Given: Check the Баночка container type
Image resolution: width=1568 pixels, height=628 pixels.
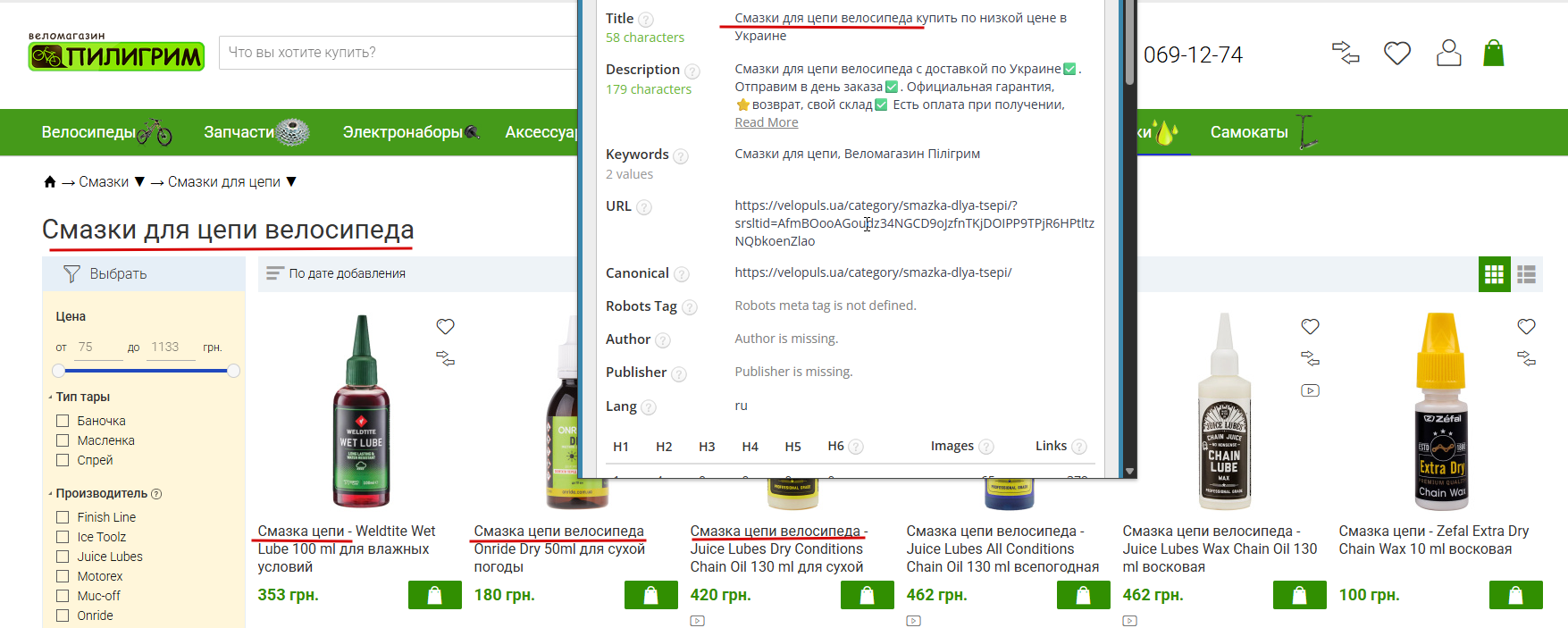Looking at the screenshot, I should [63, 421].
